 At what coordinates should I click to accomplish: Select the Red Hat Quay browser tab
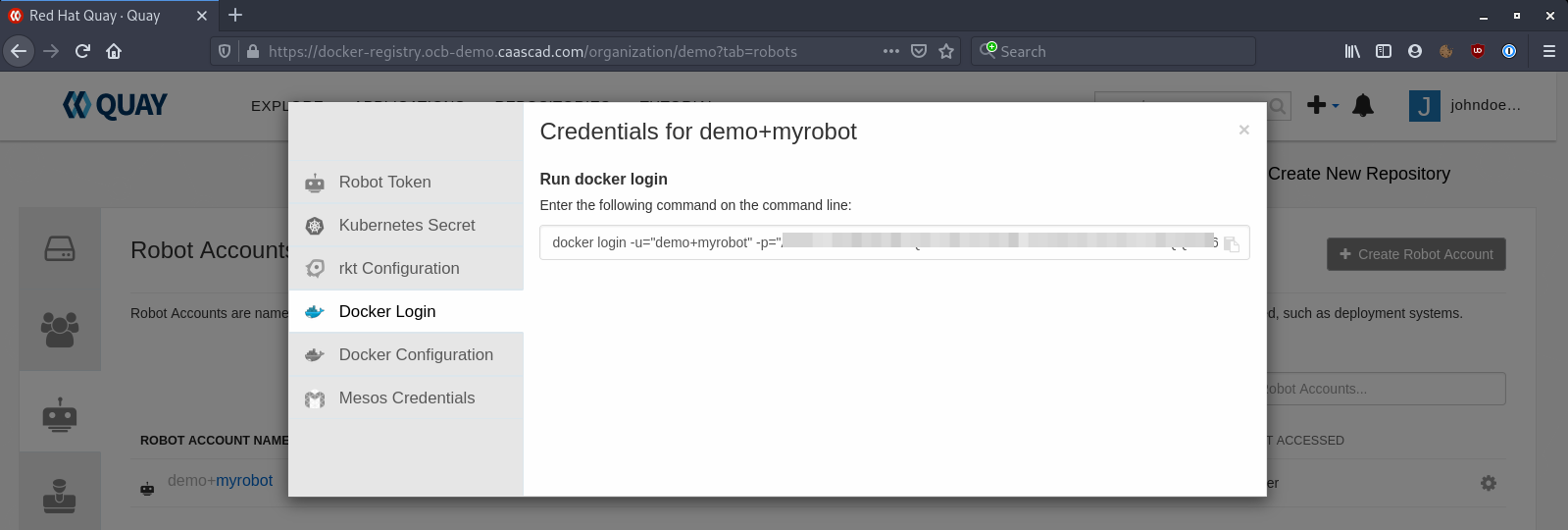(109, 16)
